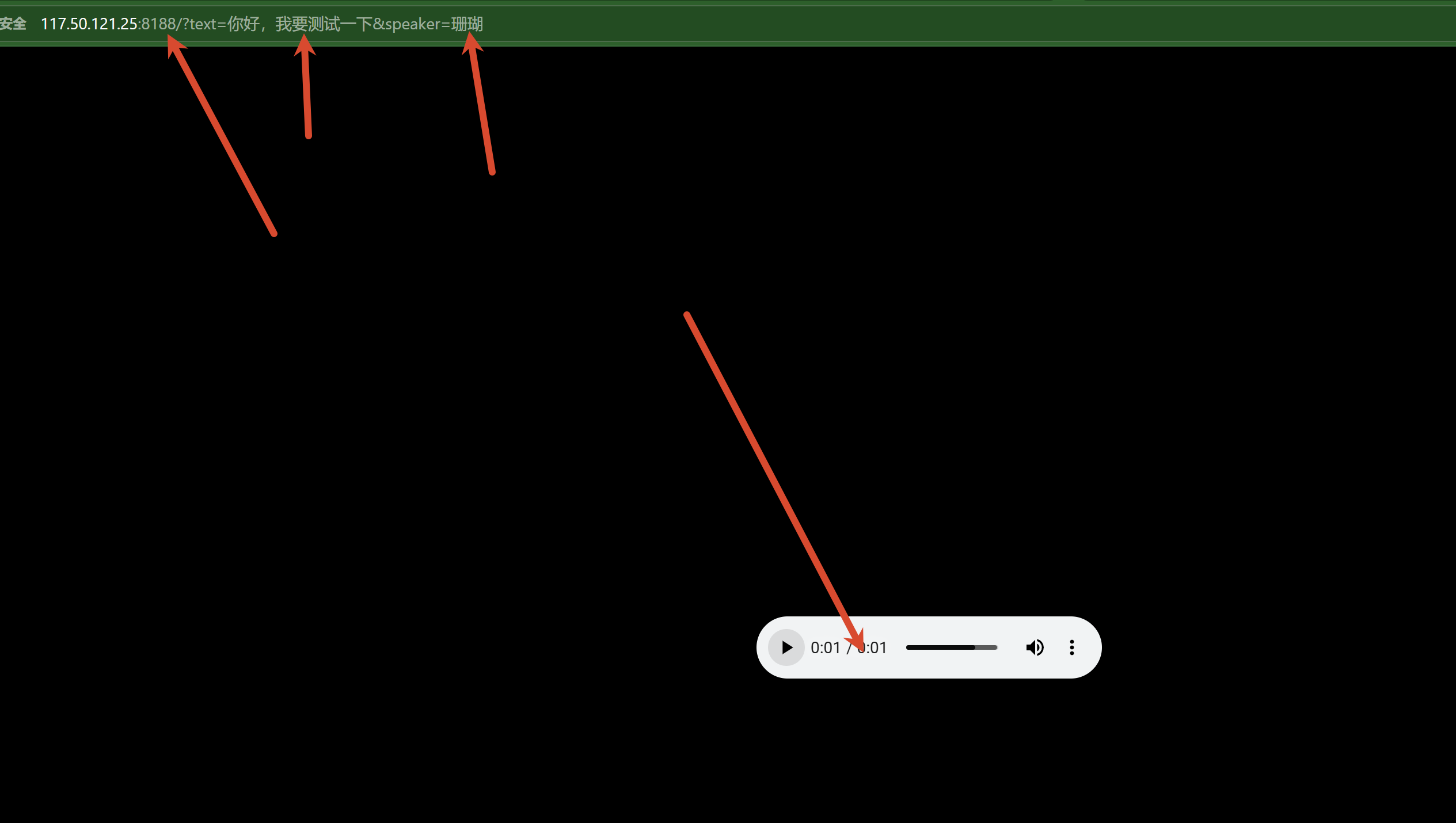This screenshot has width=1456, height=823.
Task: Toggle sound off with the mute control
Action: pyautogui.click(x=1035, y=647)
